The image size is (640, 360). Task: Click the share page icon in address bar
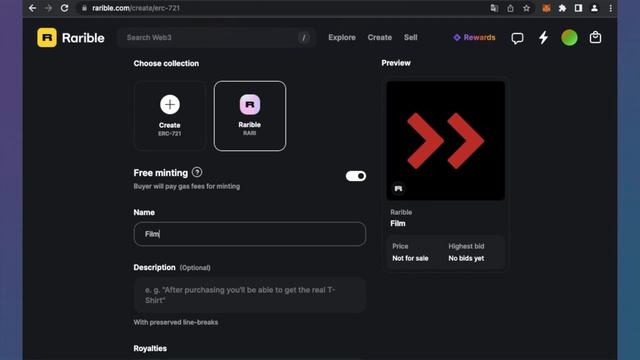(510, 8)
